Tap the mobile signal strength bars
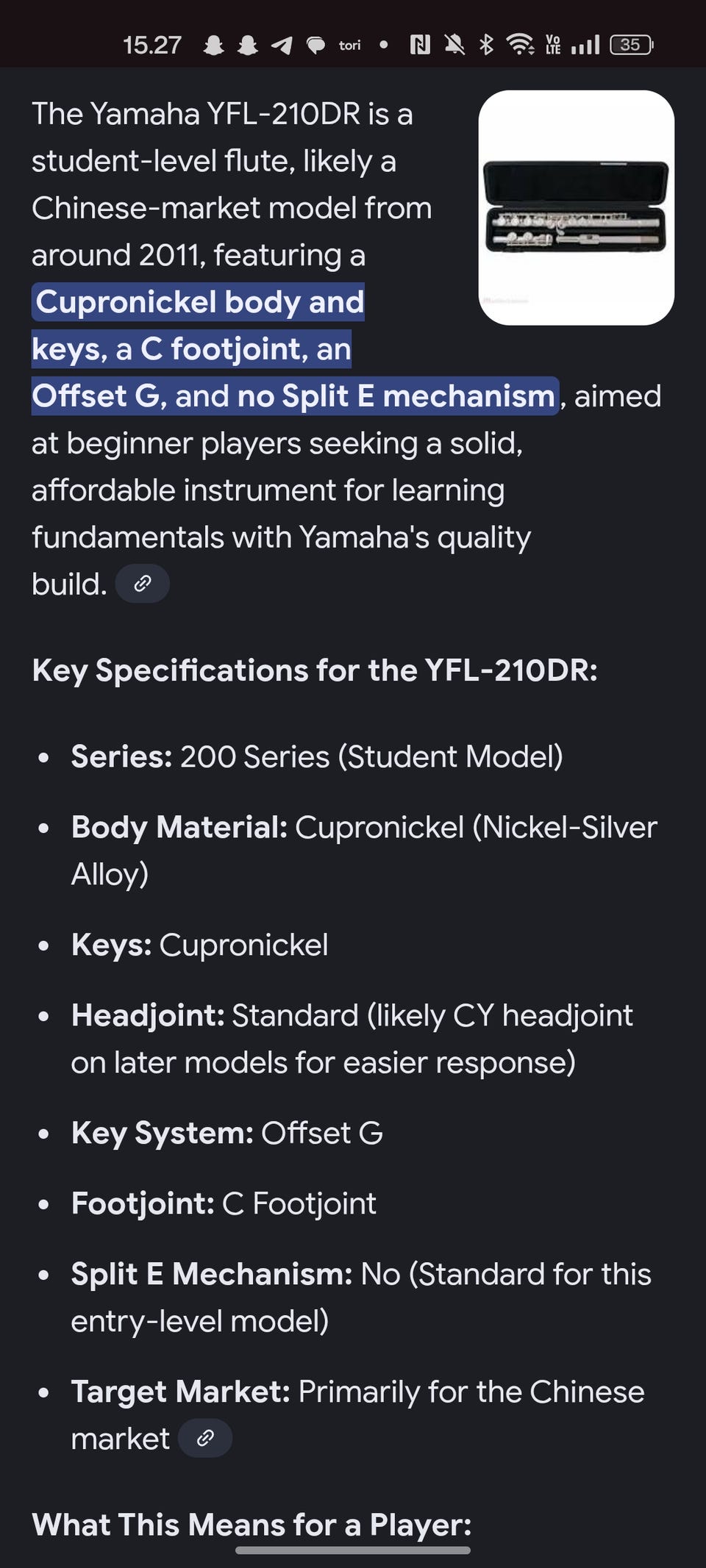This screenshot has height=1568, width=706. click(x=585, y=46)
